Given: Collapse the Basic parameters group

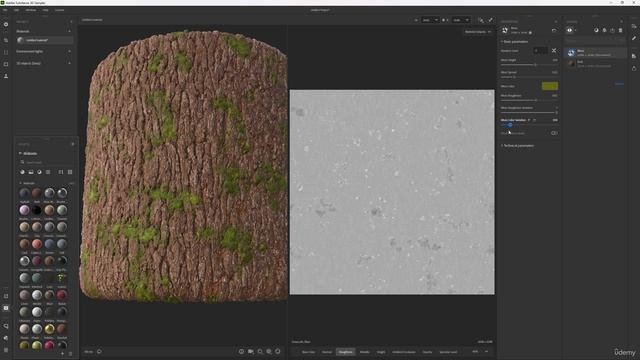Looking at the screenshot, I should pyautogui.click(x=515, y=42).
